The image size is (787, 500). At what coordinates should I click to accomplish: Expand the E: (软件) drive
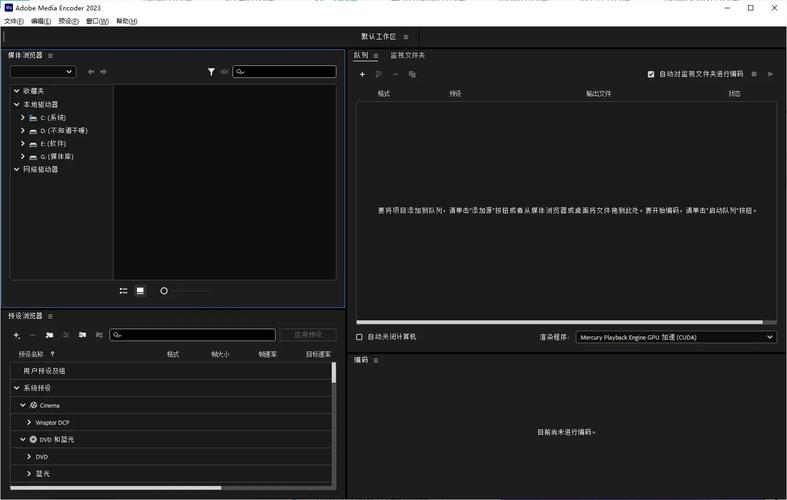click(x=23, y=144)
